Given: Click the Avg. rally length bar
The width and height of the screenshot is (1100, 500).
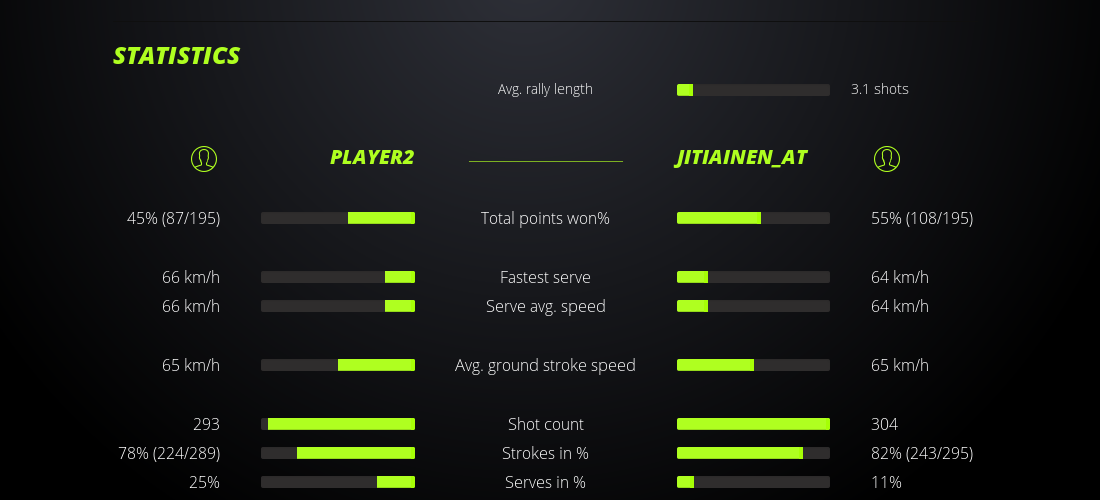Looking at the screenshot, I should point(753,90).
